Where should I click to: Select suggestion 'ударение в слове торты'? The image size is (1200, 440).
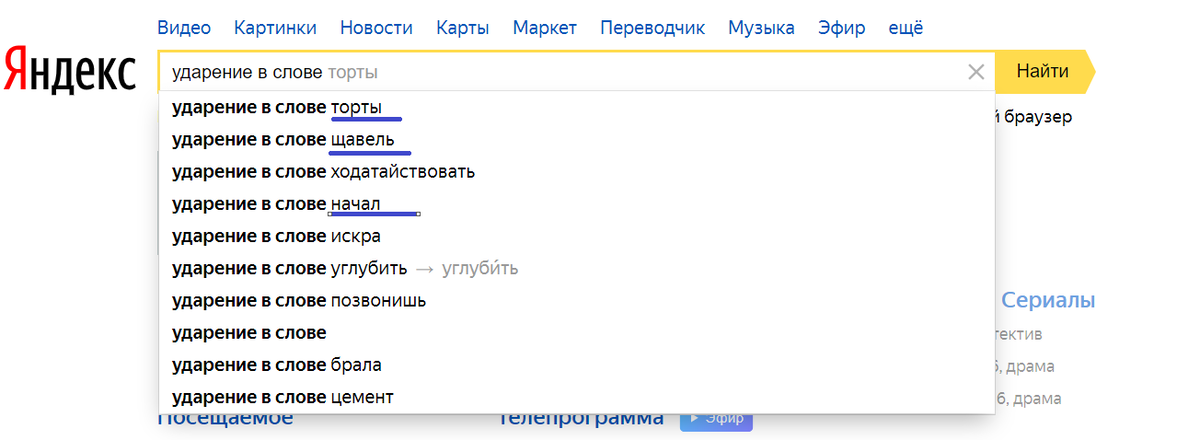tap(577, 107)
